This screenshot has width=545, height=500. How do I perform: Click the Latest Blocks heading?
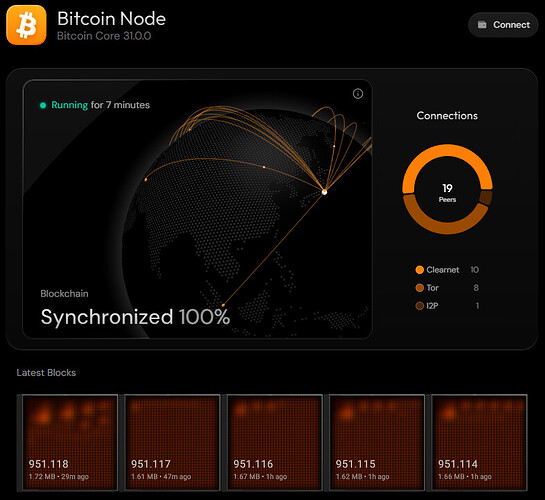coord(46,372)
